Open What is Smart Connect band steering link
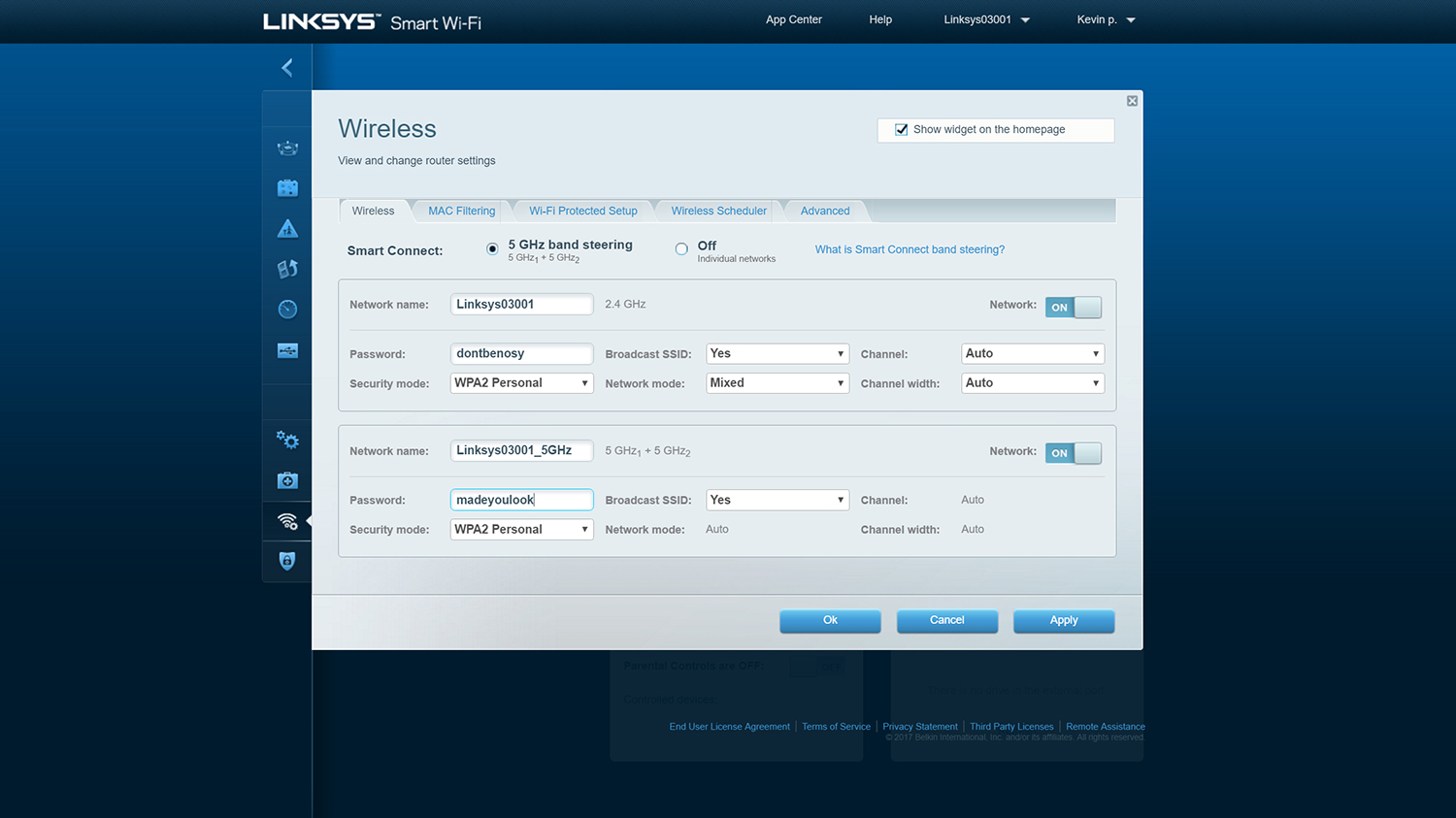This screenshot has height=818, width=1456. (x=910, y=249)
